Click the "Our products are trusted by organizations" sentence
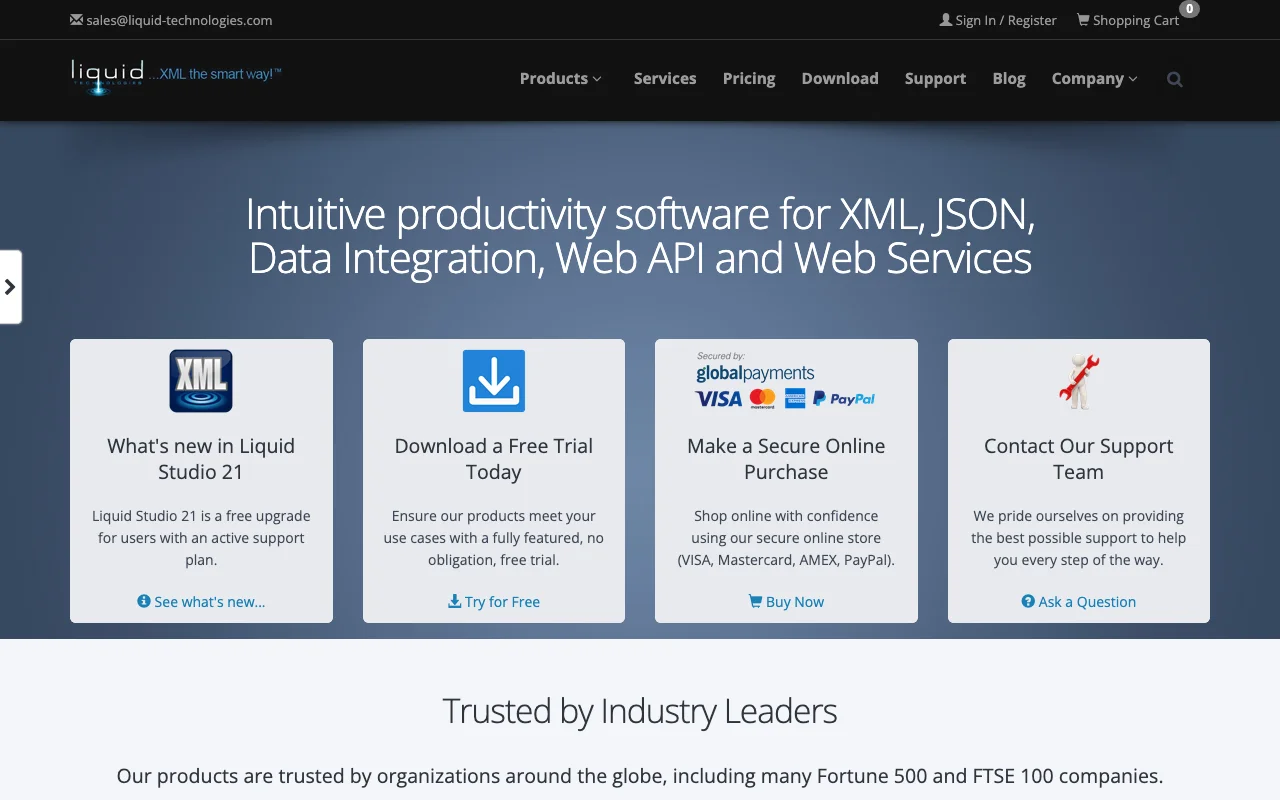1280x800 pixels. point(640,776)
